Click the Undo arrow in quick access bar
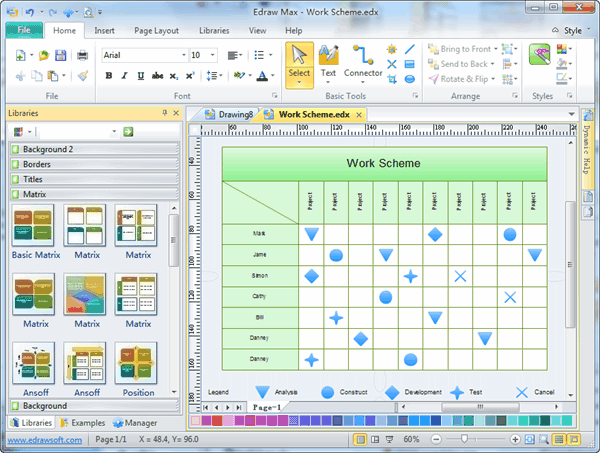The height and width of the screenshot is (453, 600). [30, 12]
